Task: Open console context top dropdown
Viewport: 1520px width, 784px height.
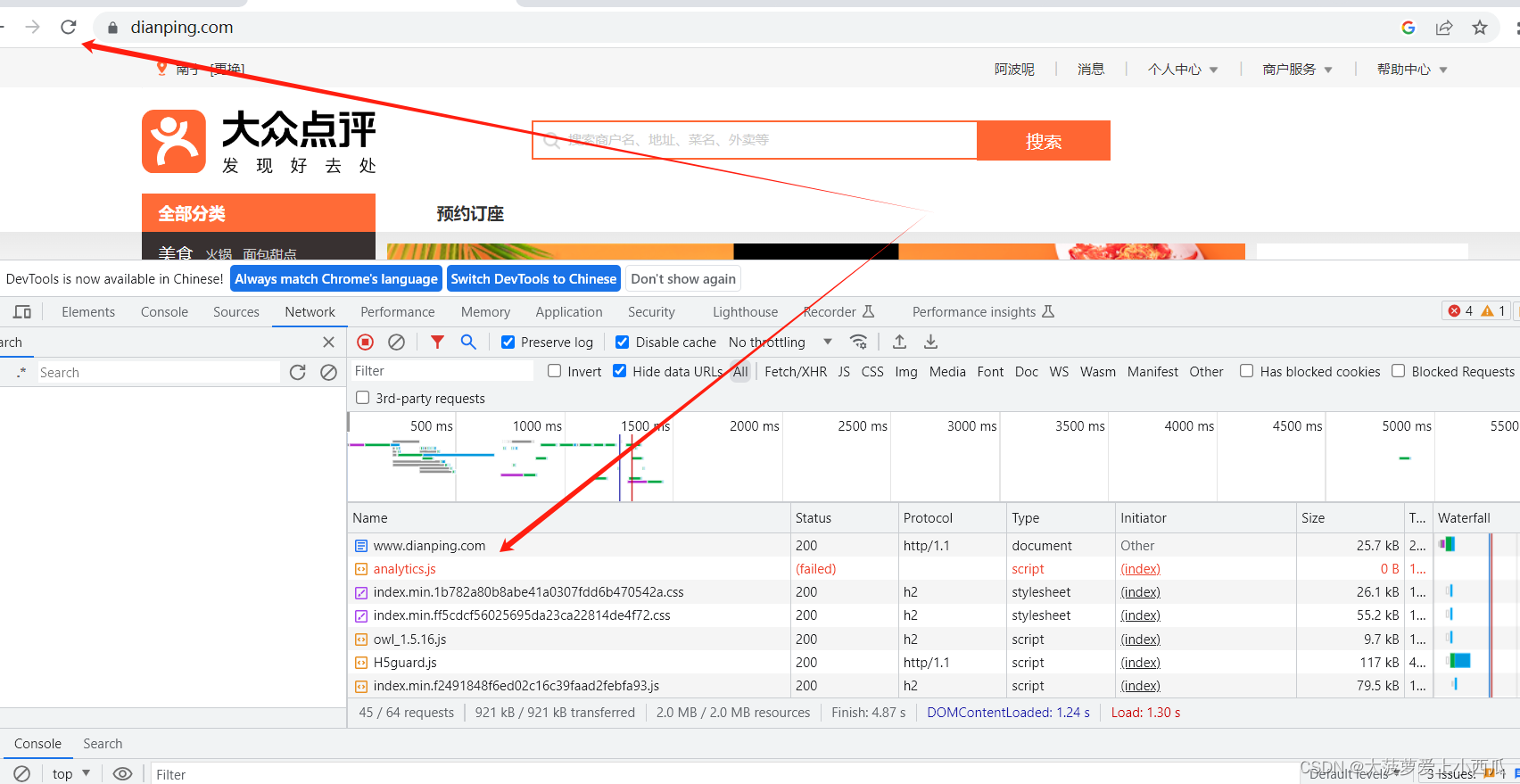Action: (71, 773)
